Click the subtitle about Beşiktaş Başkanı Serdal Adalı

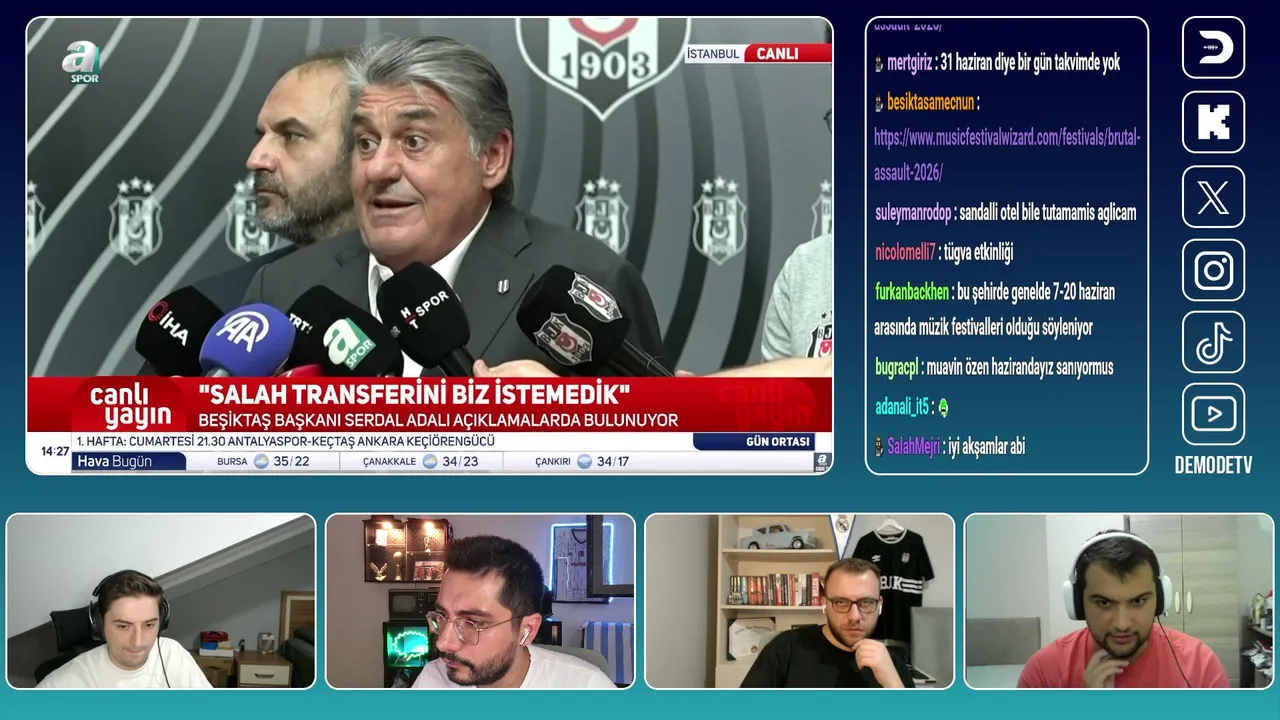pos(438,420)
